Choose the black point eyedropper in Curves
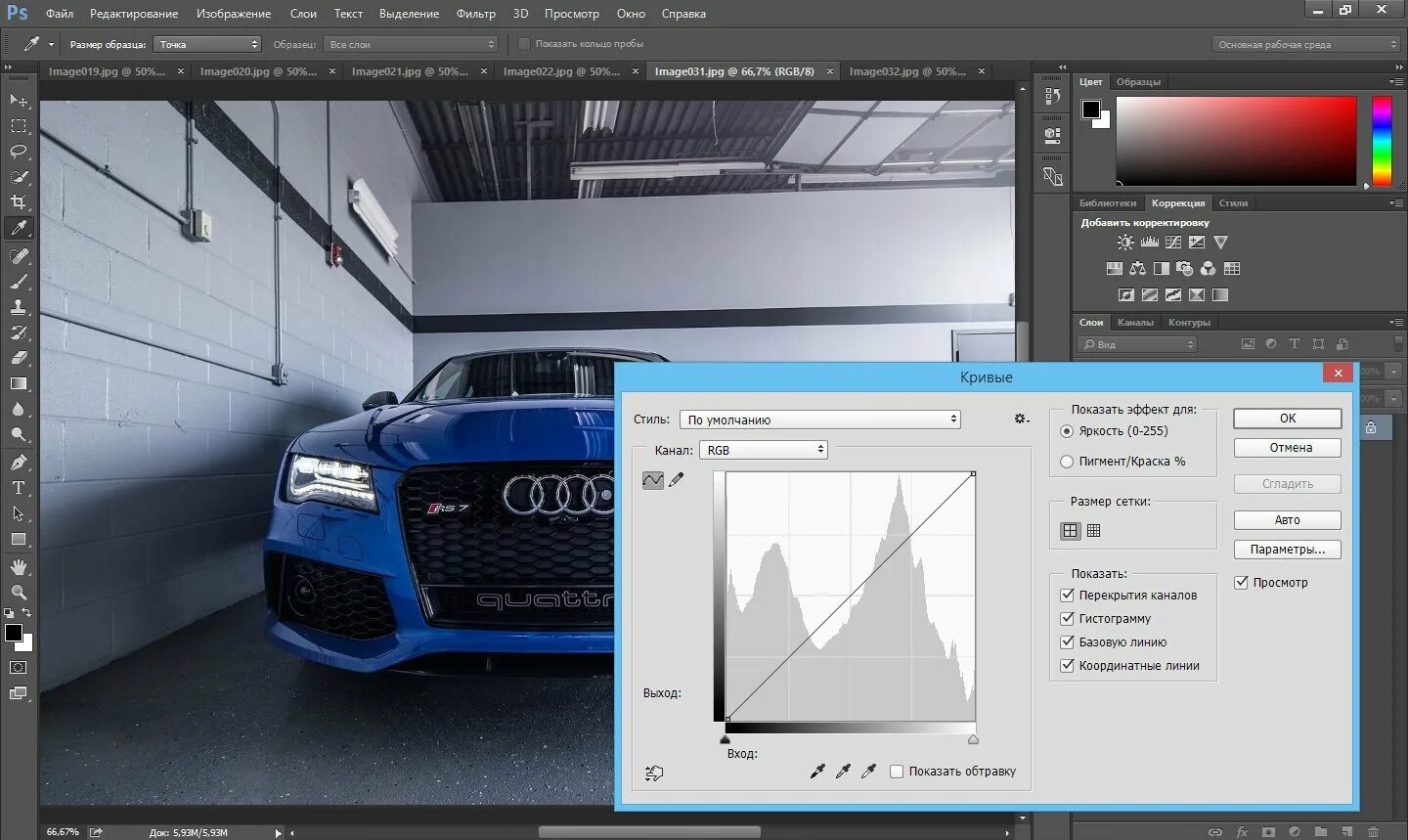 point(817,772)
